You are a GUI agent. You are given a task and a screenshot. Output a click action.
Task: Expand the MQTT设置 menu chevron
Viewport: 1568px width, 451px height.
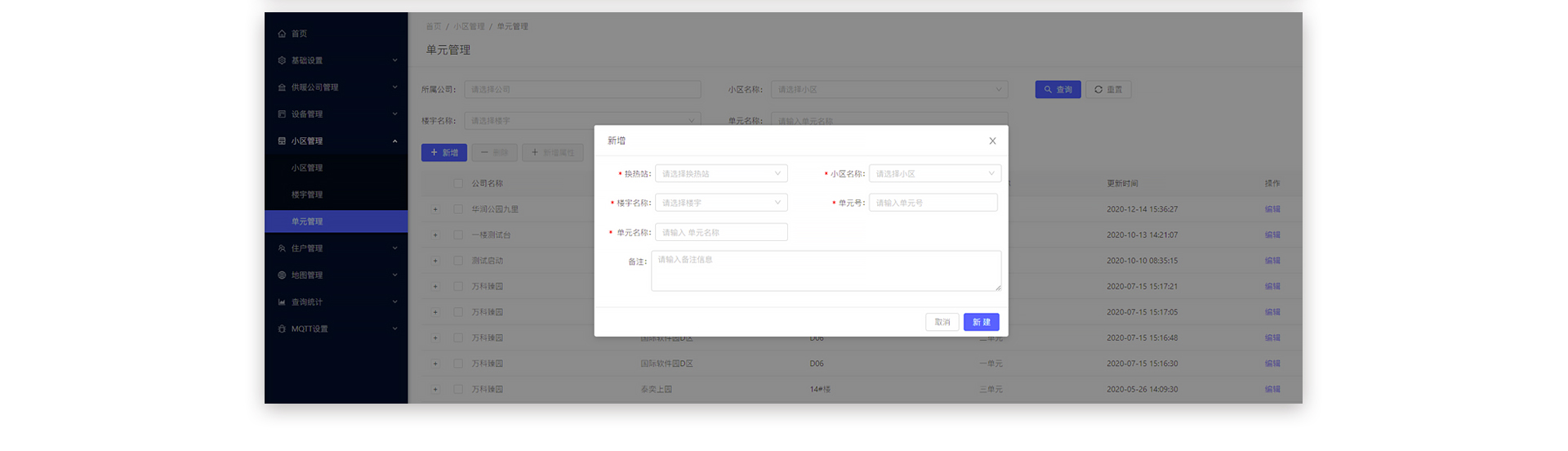click(x=394, y=329)
